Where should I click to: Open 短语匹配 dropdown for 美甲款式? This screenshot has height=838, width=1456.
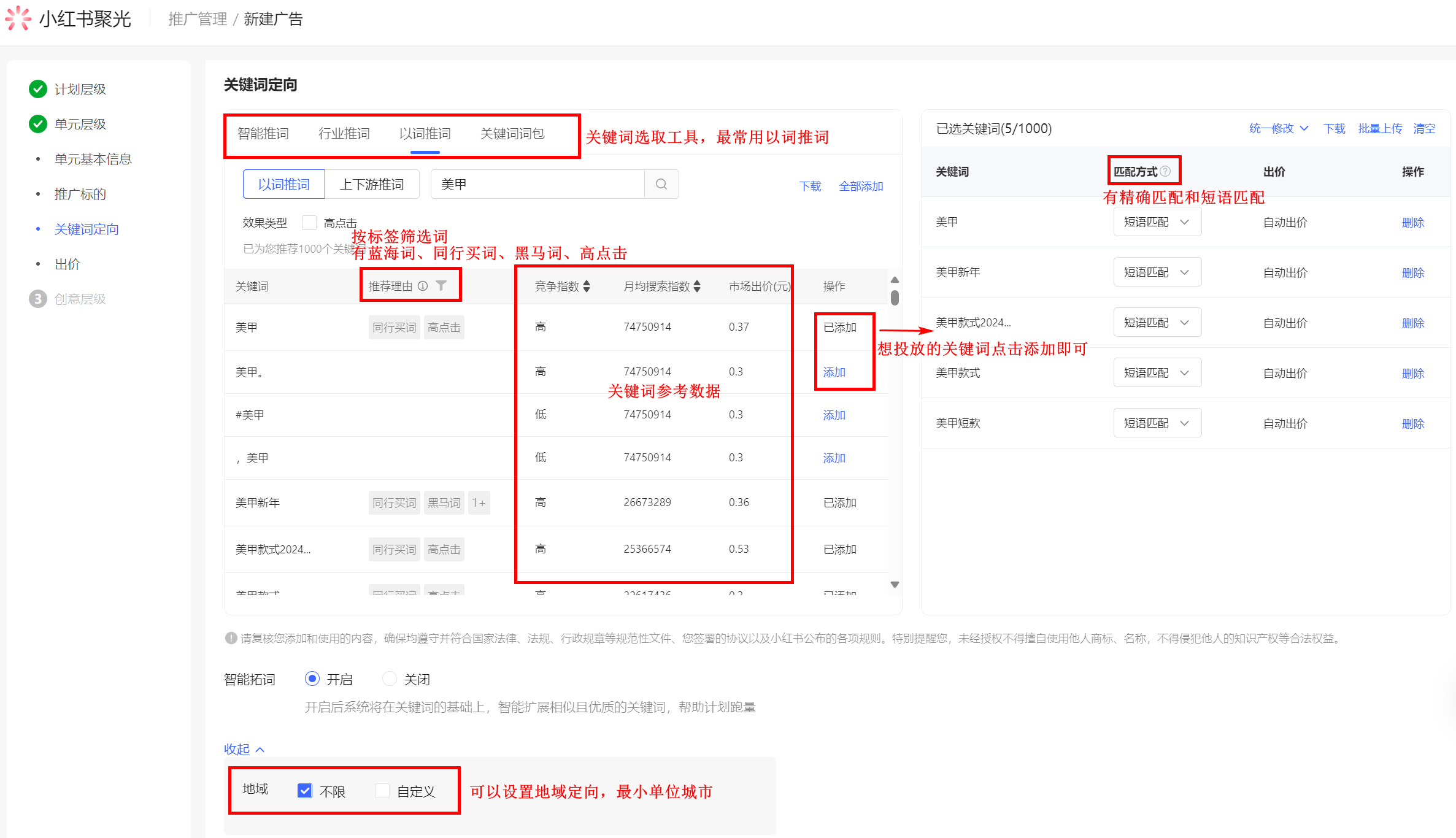(1157, 373)
